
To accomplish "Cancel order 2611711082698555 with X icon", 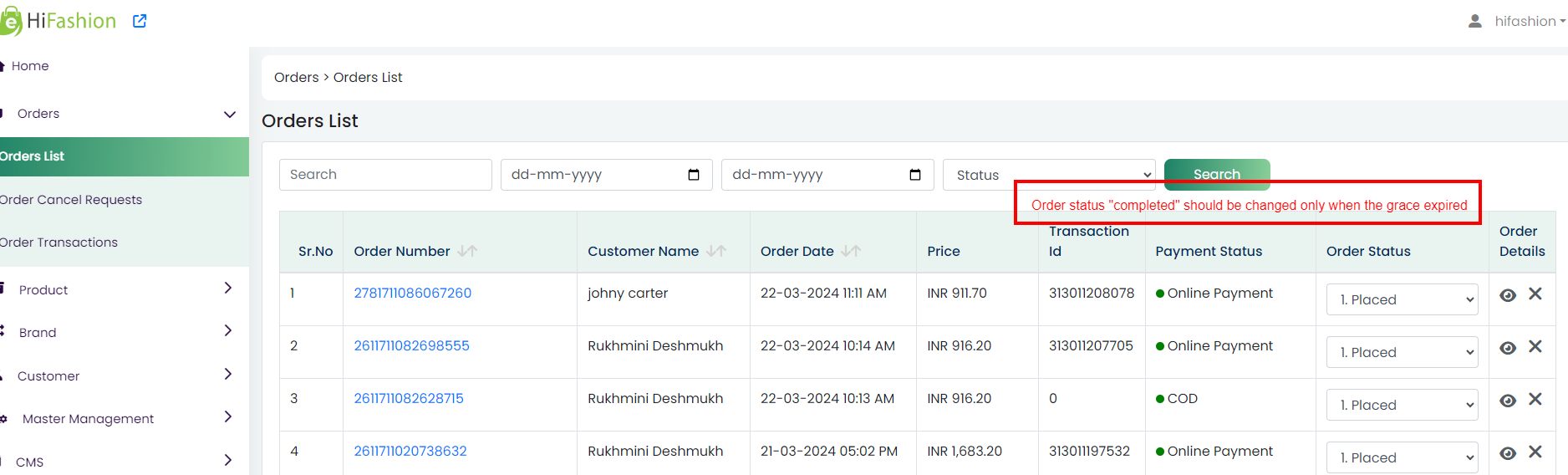I will coord(1535,346).
